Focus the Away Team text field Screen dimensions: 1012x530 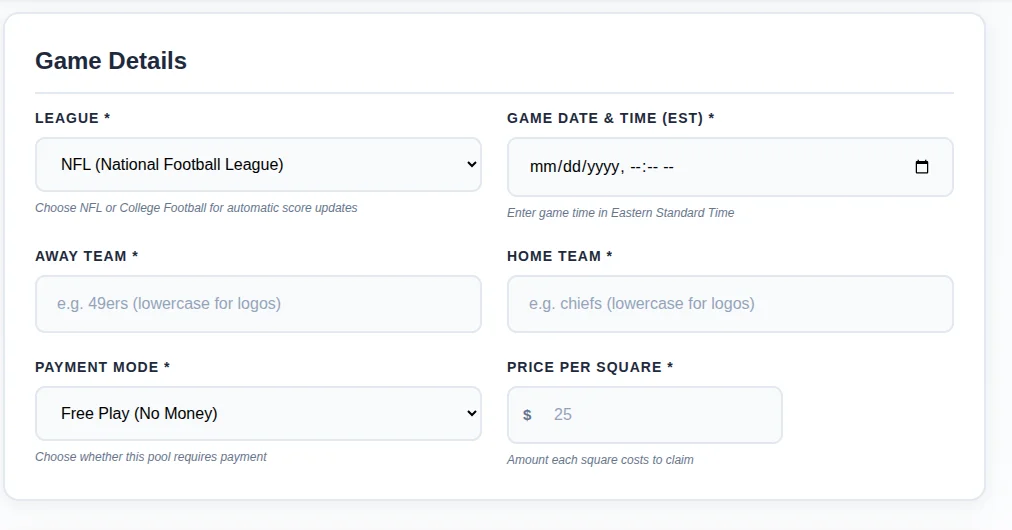click(258, 304)
